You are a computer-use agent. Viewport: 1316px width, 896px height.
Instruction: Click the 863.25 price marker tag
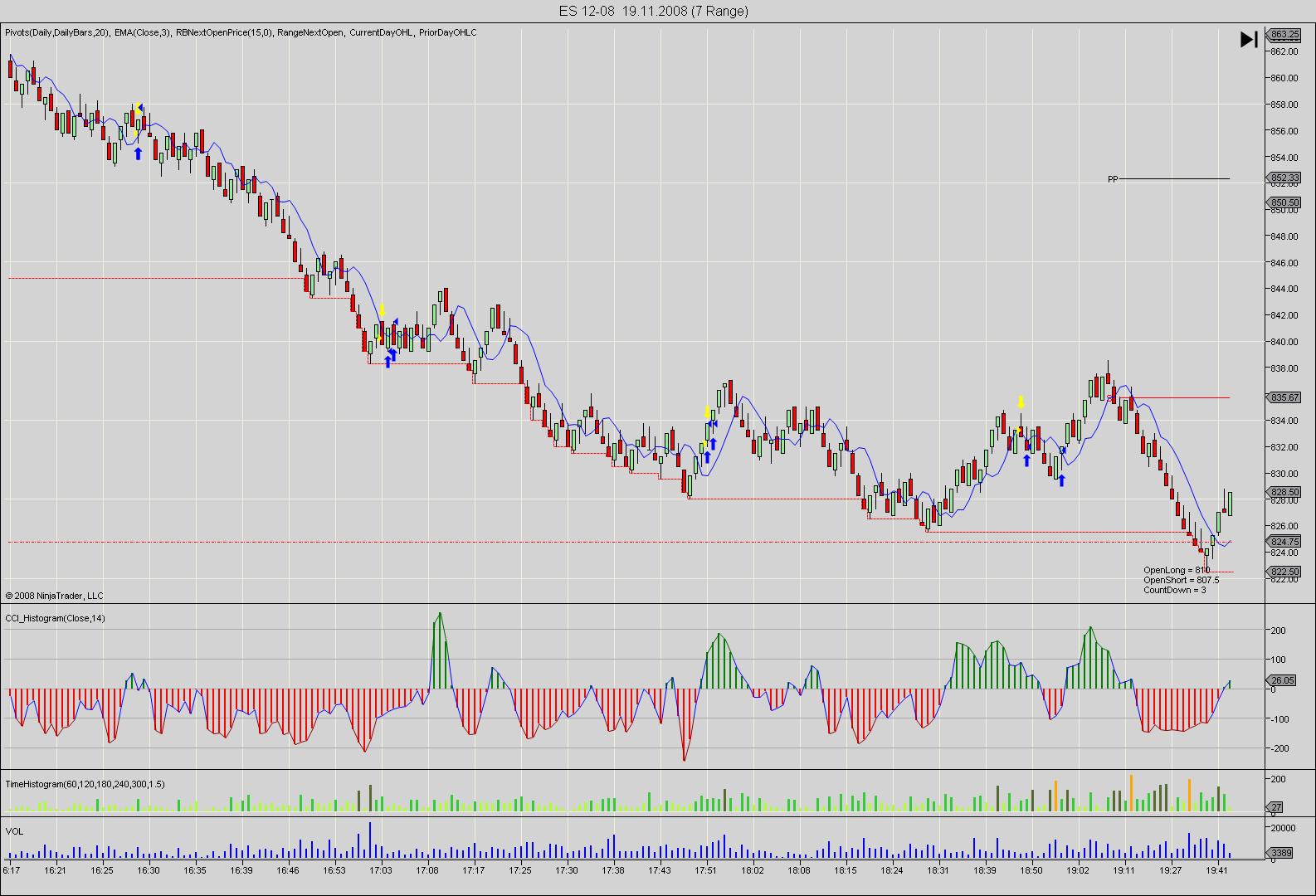(x=1284, y=35)
